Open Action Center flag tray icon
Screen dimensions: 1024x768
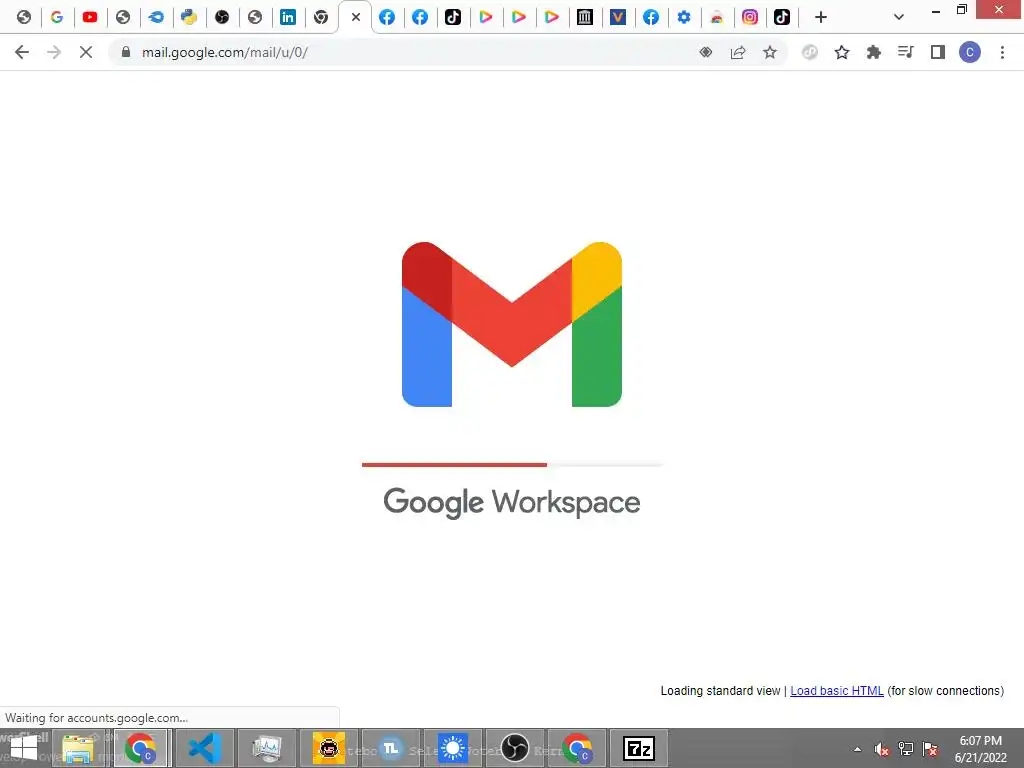pyautogui.click(x=931, y=749)
